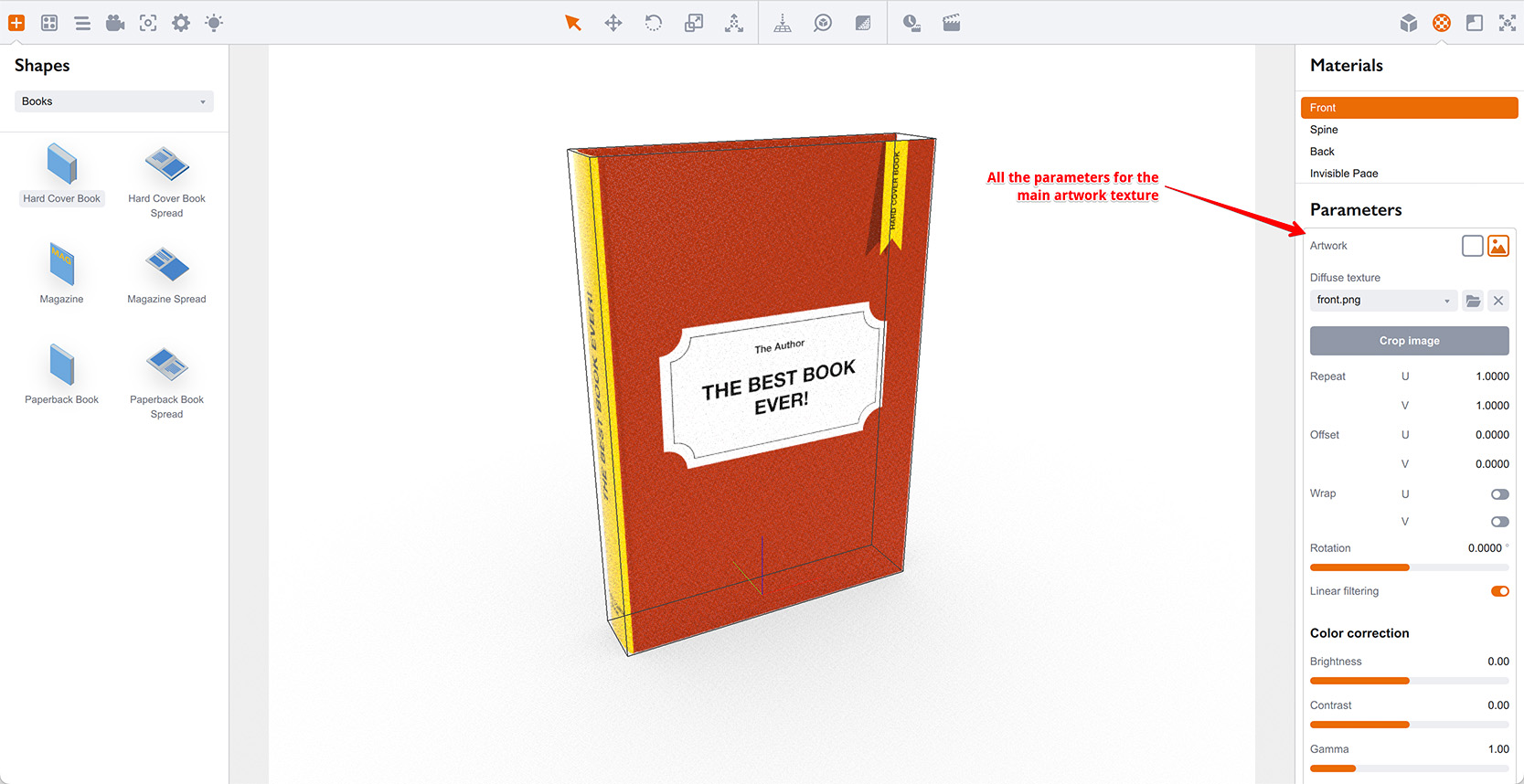The height and width of the screenshot is (784, 1524).
Task: Open the texture folder browse icon
Action: (x=1473, y=301)
